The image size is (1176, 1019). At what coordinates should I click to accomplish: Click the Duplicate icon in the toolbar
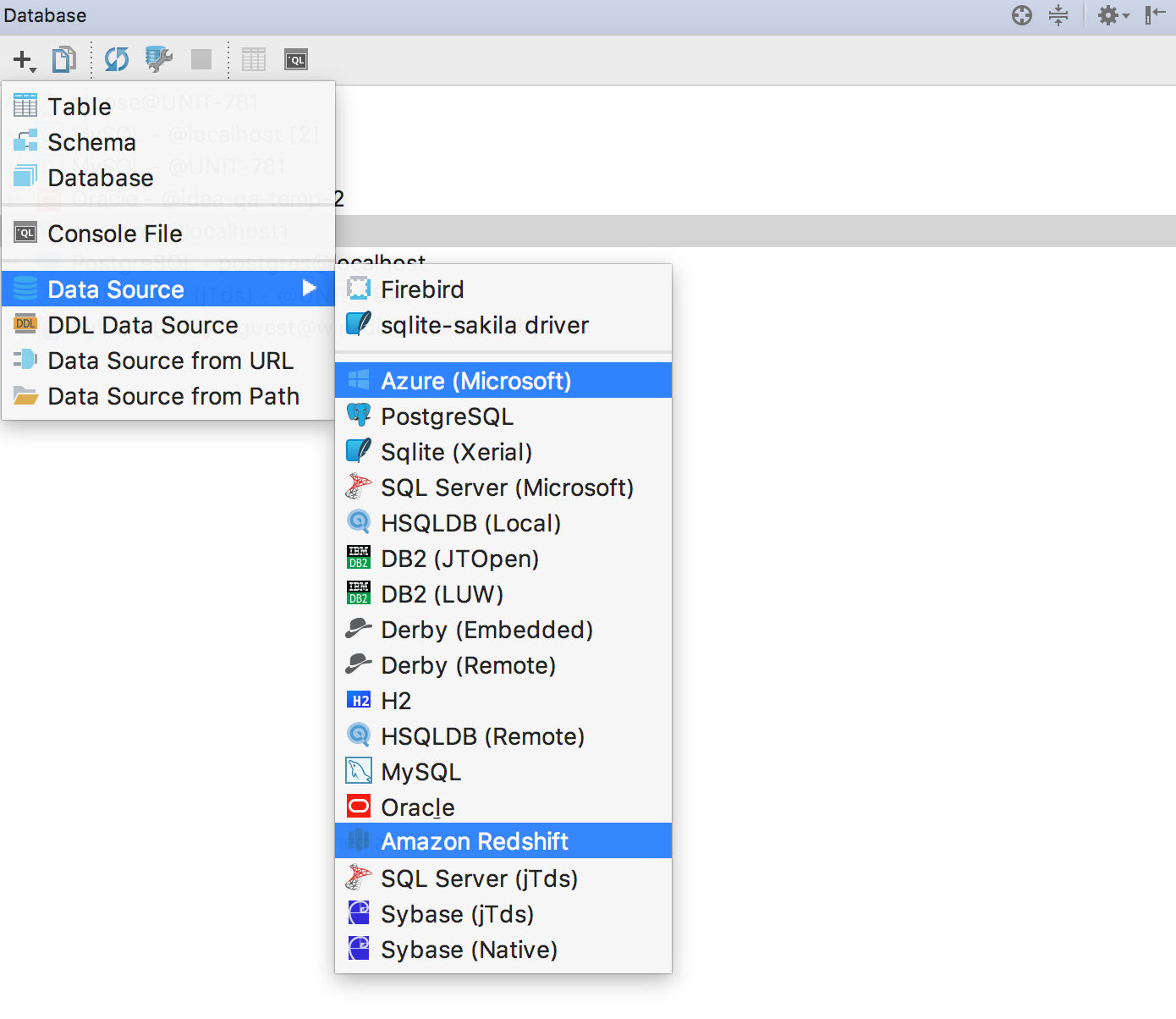click(x=64, y=59)
